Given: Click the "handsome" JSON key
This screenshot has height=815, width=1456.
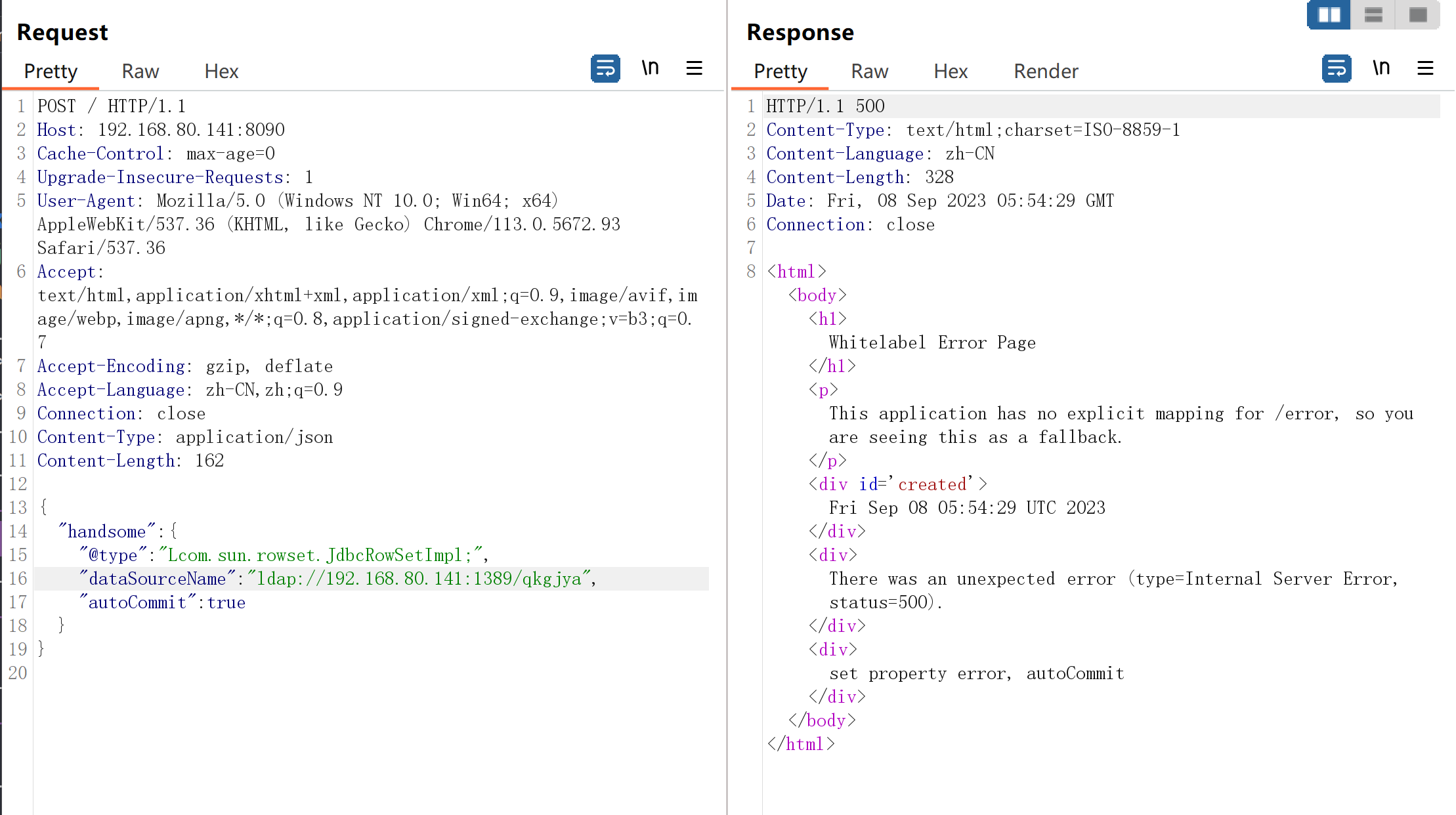Looking at the screenshot, I should pyautogui.click(x=107, y=532).
